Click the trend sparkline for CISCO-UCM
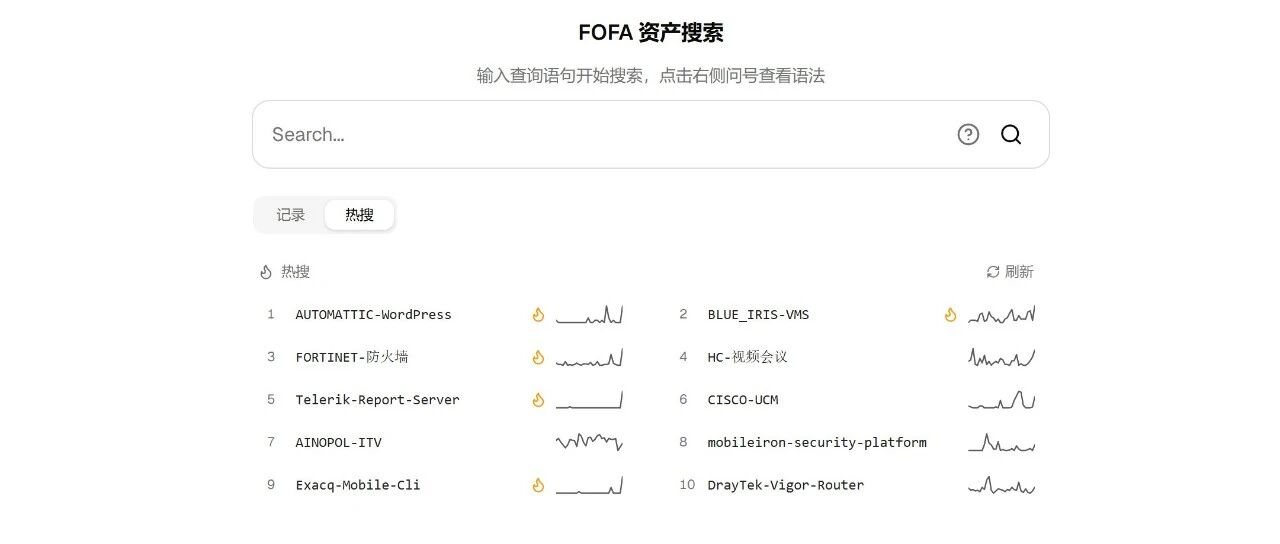 [x=1002, y=400]
